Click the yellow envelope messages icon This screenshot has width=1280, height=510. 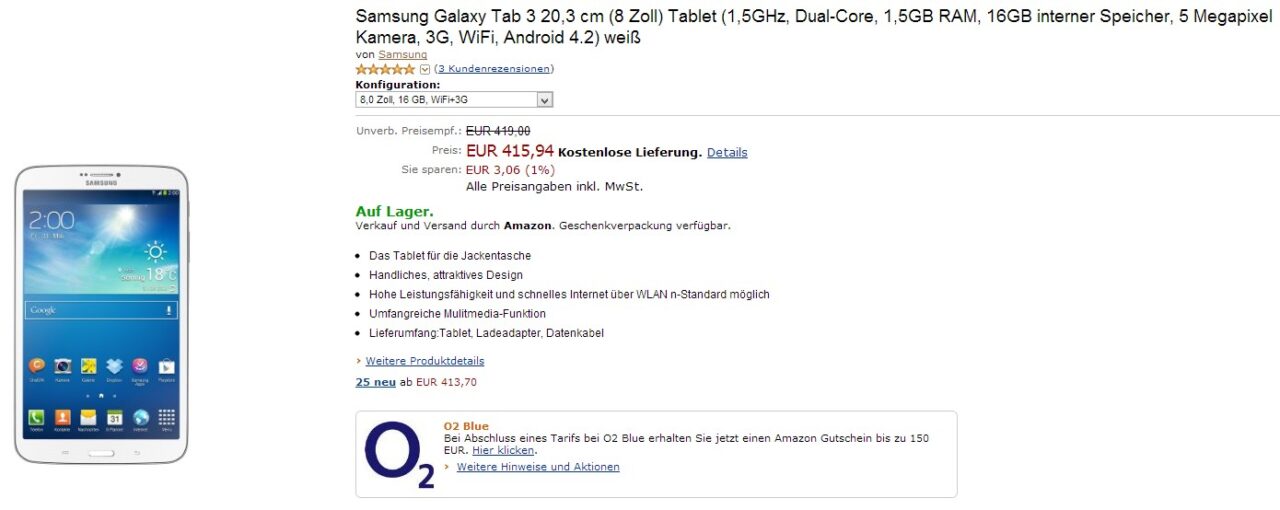[x=88, y=417]
